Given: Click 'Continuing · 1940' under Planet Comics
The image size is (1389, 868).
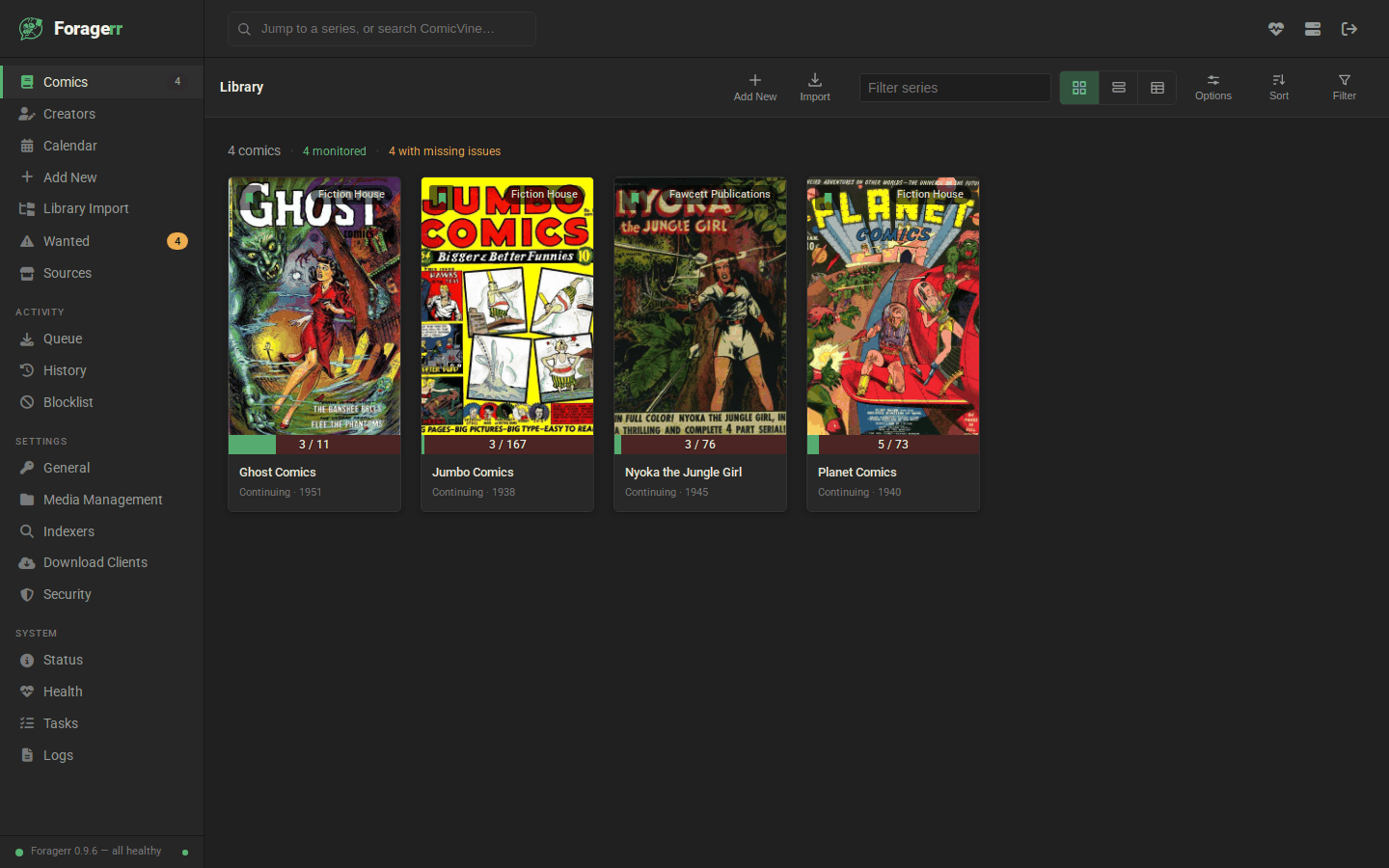Looking at the screenshot, I should pos(859,492).
